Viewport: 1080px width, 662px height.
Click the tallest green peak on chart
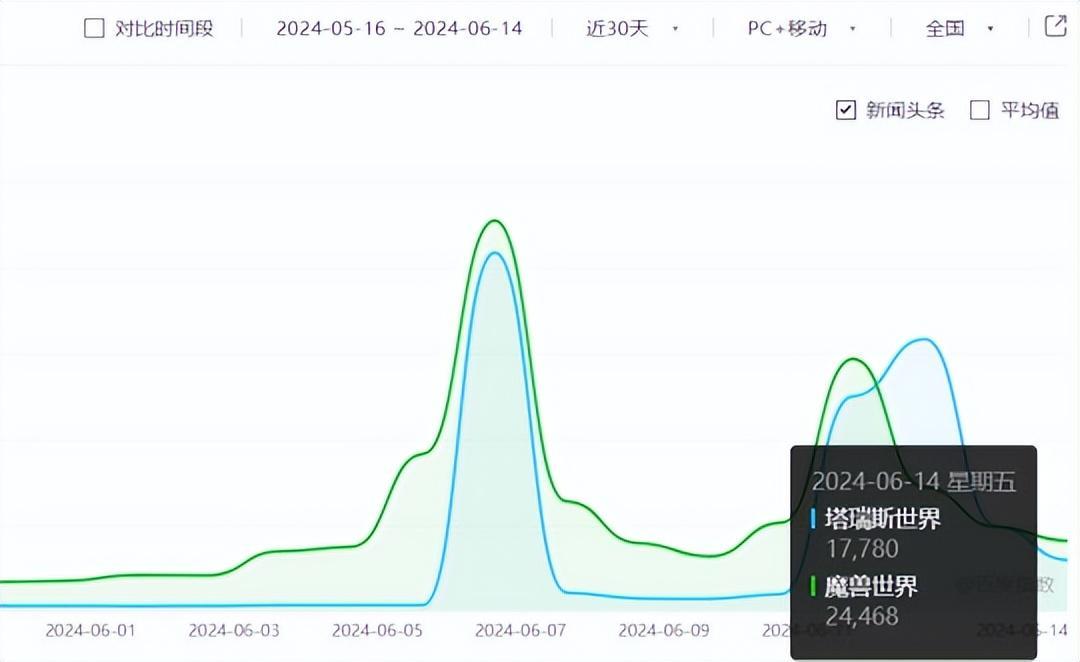(x=493, y=221)
